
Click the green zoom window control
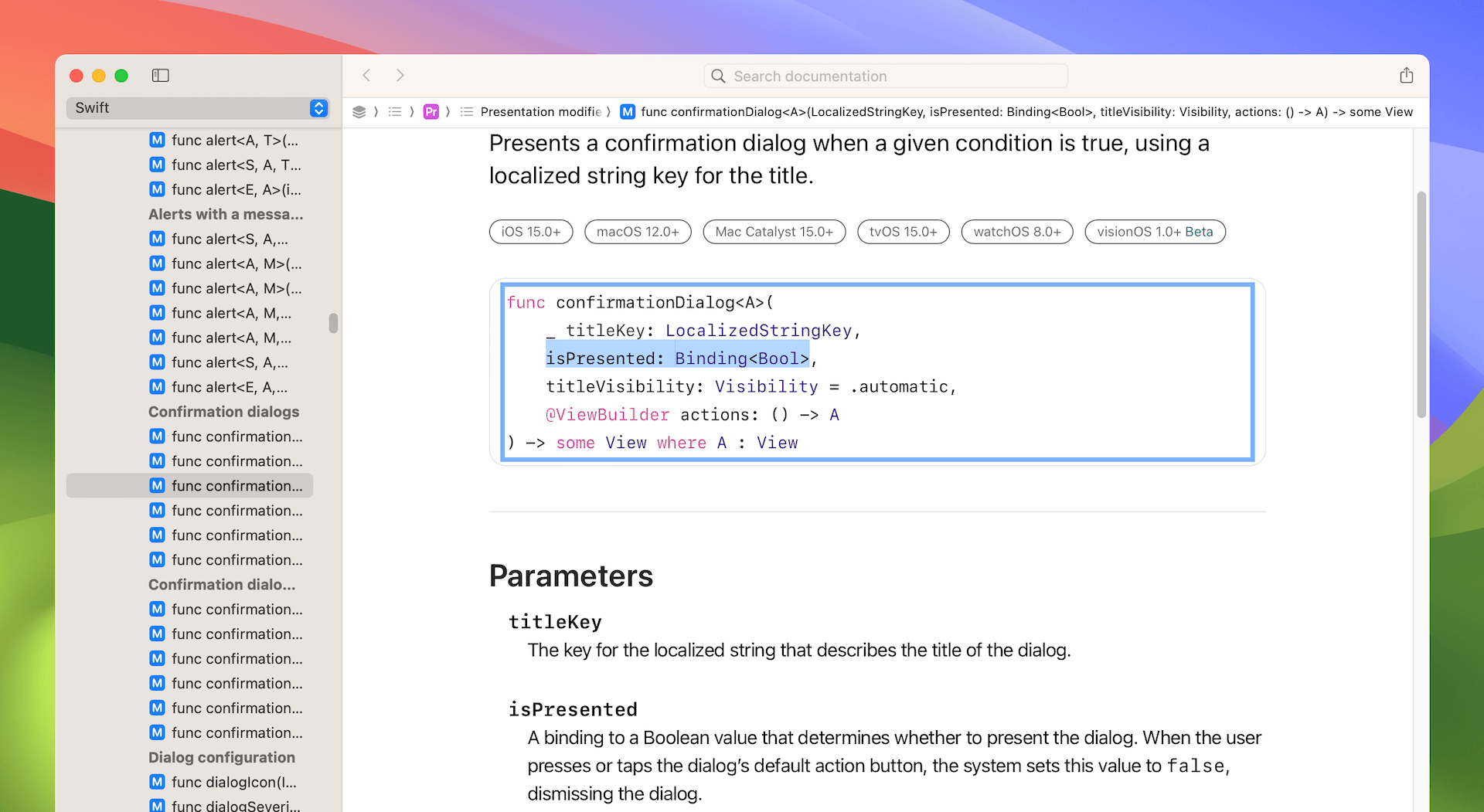(x=121, y=76)
